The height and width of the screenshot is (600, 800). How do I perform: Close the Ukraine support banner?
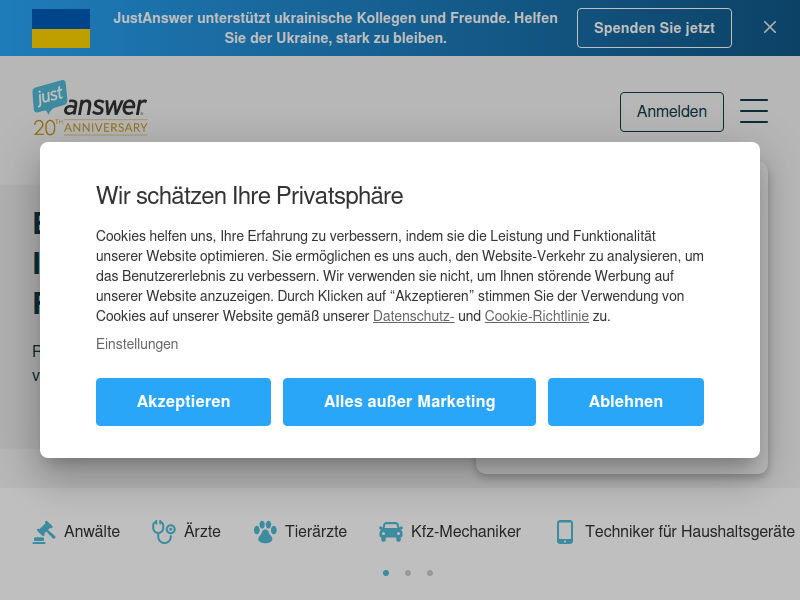pos(770,28)
